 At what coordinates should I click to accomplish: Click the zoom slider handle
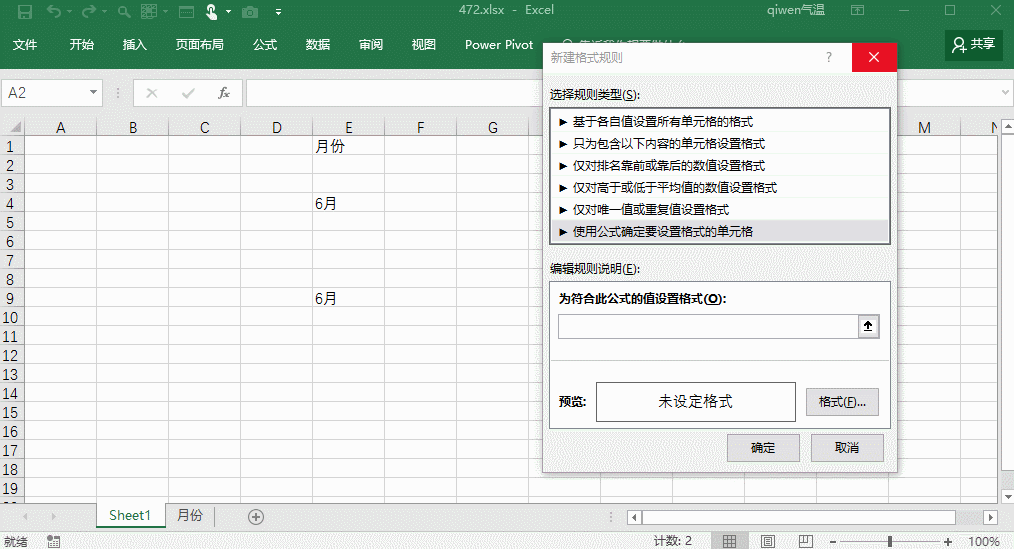pyautogui.click(x=890, y=541)
